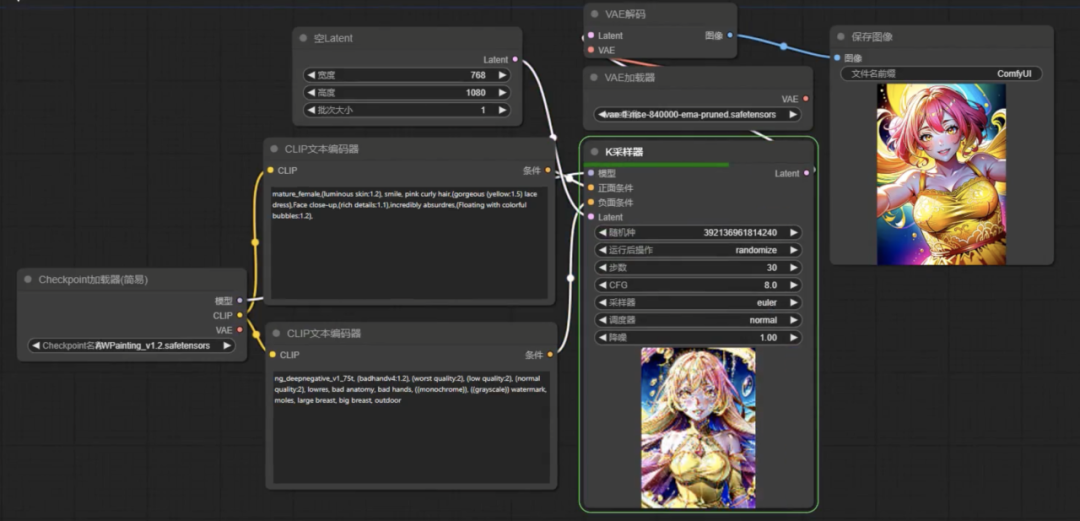This screenshot has width=1080, height=521.
Task: Decrease 宽度 with its left arrow
Action: [x=311, y=75]
